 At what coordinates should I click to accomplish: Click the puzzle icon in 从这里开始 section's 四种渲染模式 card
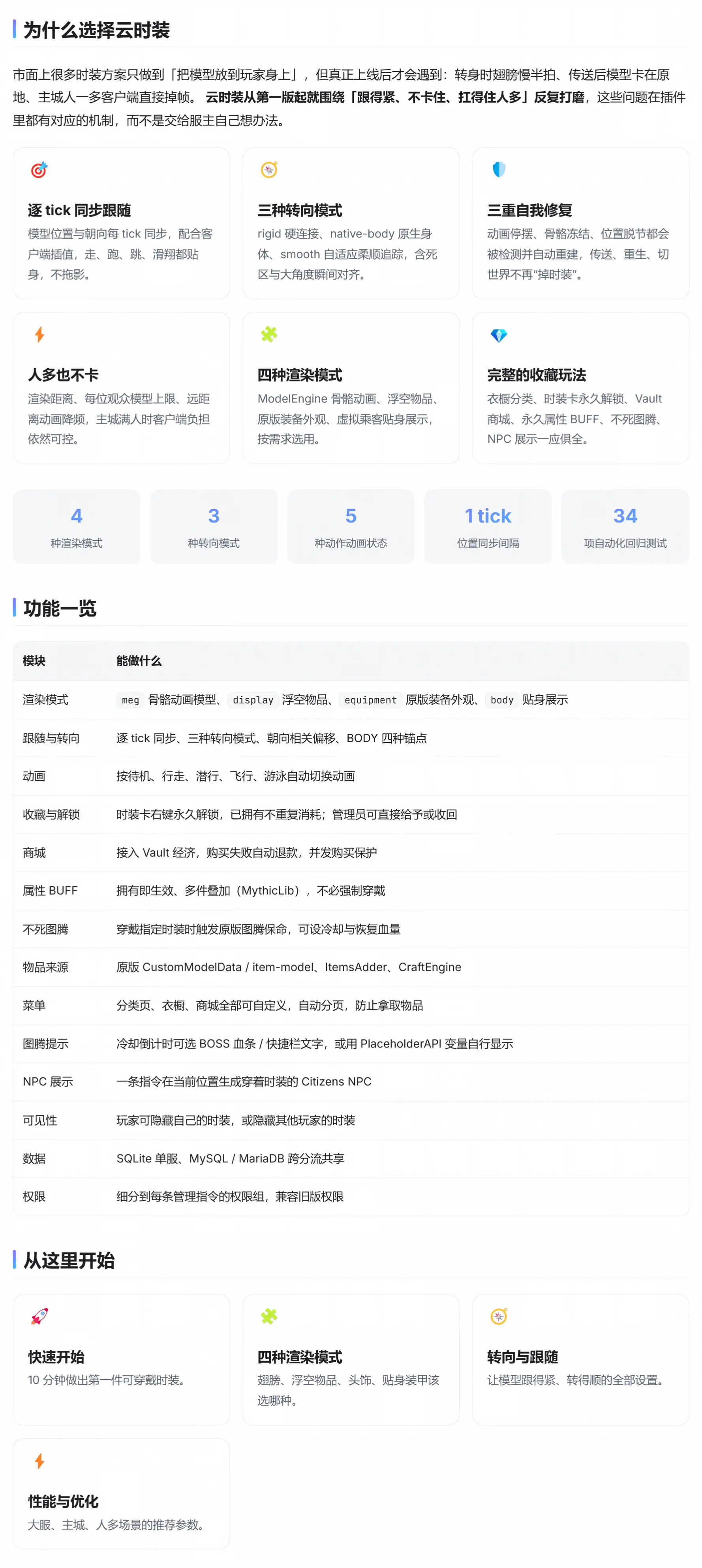(269, 1317)
